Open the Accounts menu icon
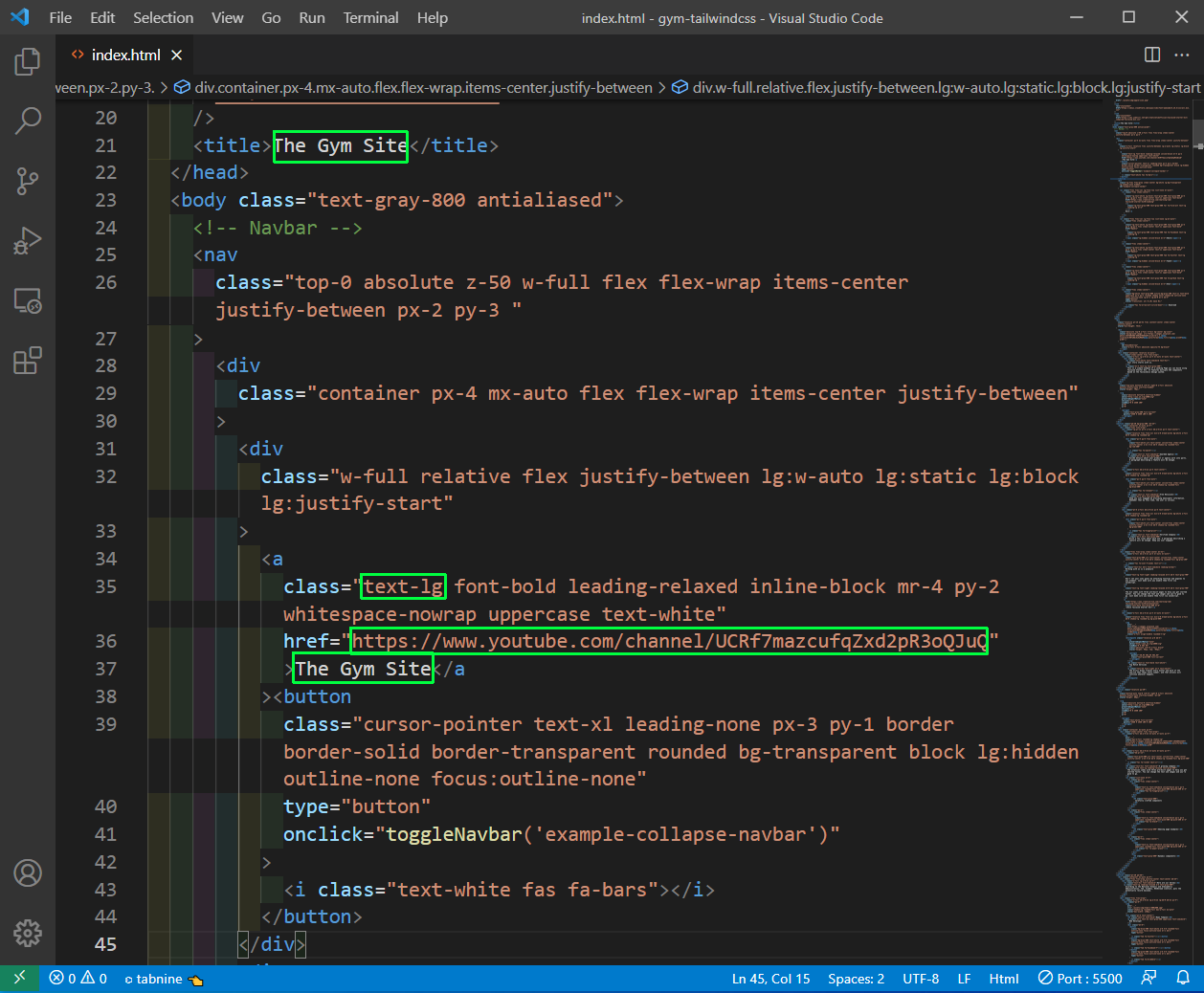Screen dimensions: 1204x993 tap(28, 872)
